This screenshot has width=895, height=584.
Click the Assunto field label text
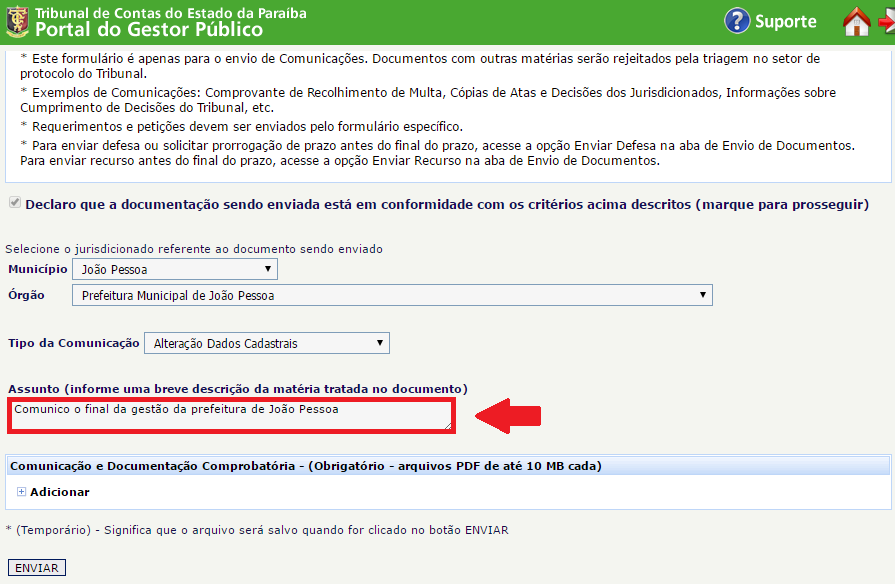238,388
